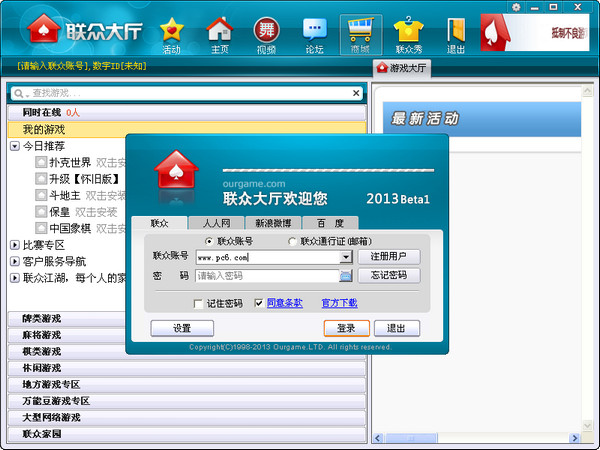Switch to the 百度 login tab

330,223
